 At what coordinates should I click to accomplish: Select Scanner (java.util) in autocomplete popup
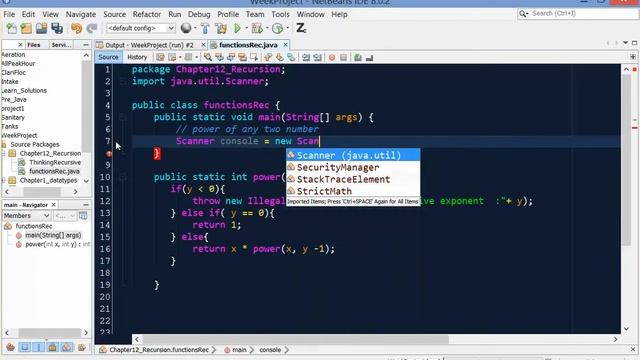353,155
